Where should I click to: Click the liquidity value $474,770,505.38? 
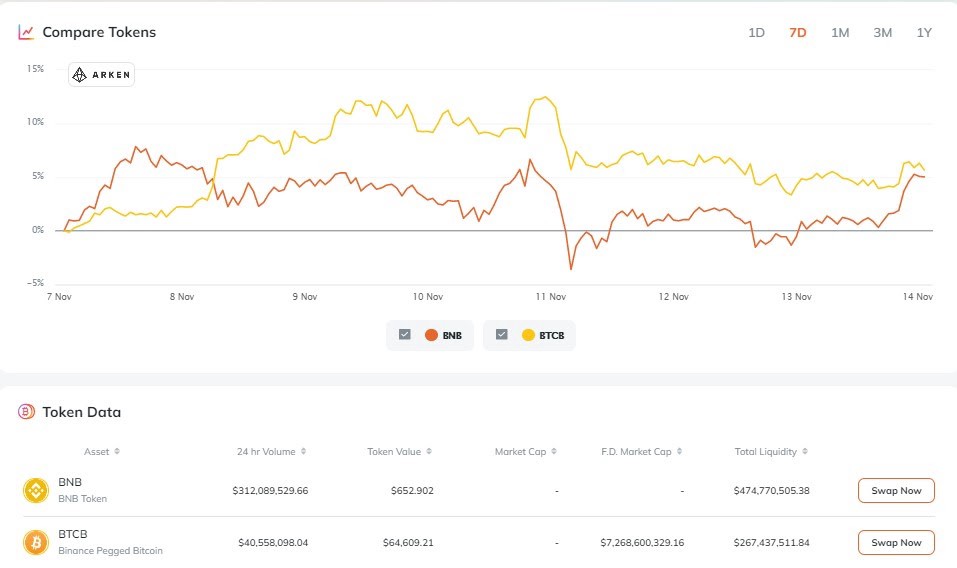771,491
